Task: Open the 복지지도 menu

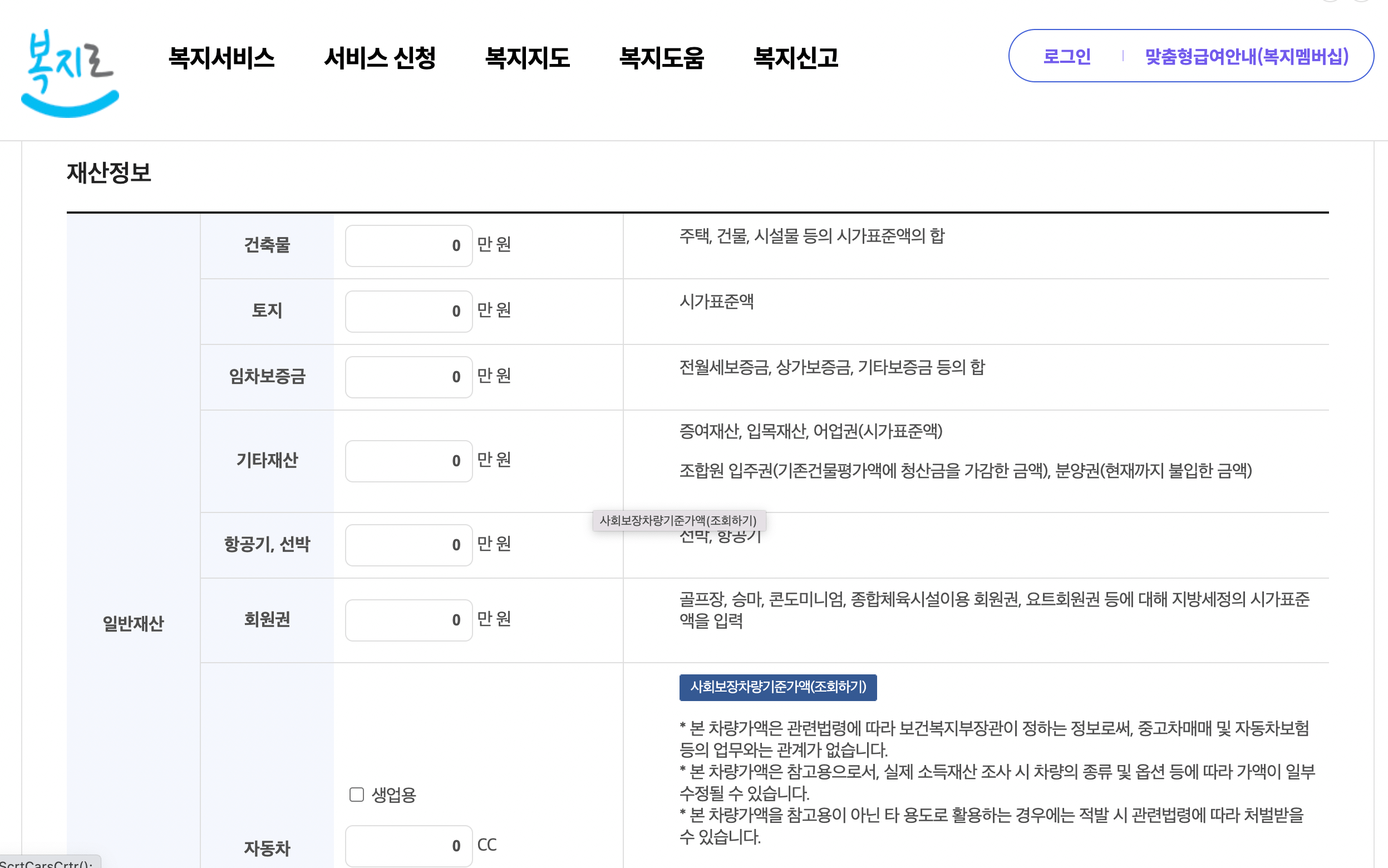Action: click(x=527, y=58)
